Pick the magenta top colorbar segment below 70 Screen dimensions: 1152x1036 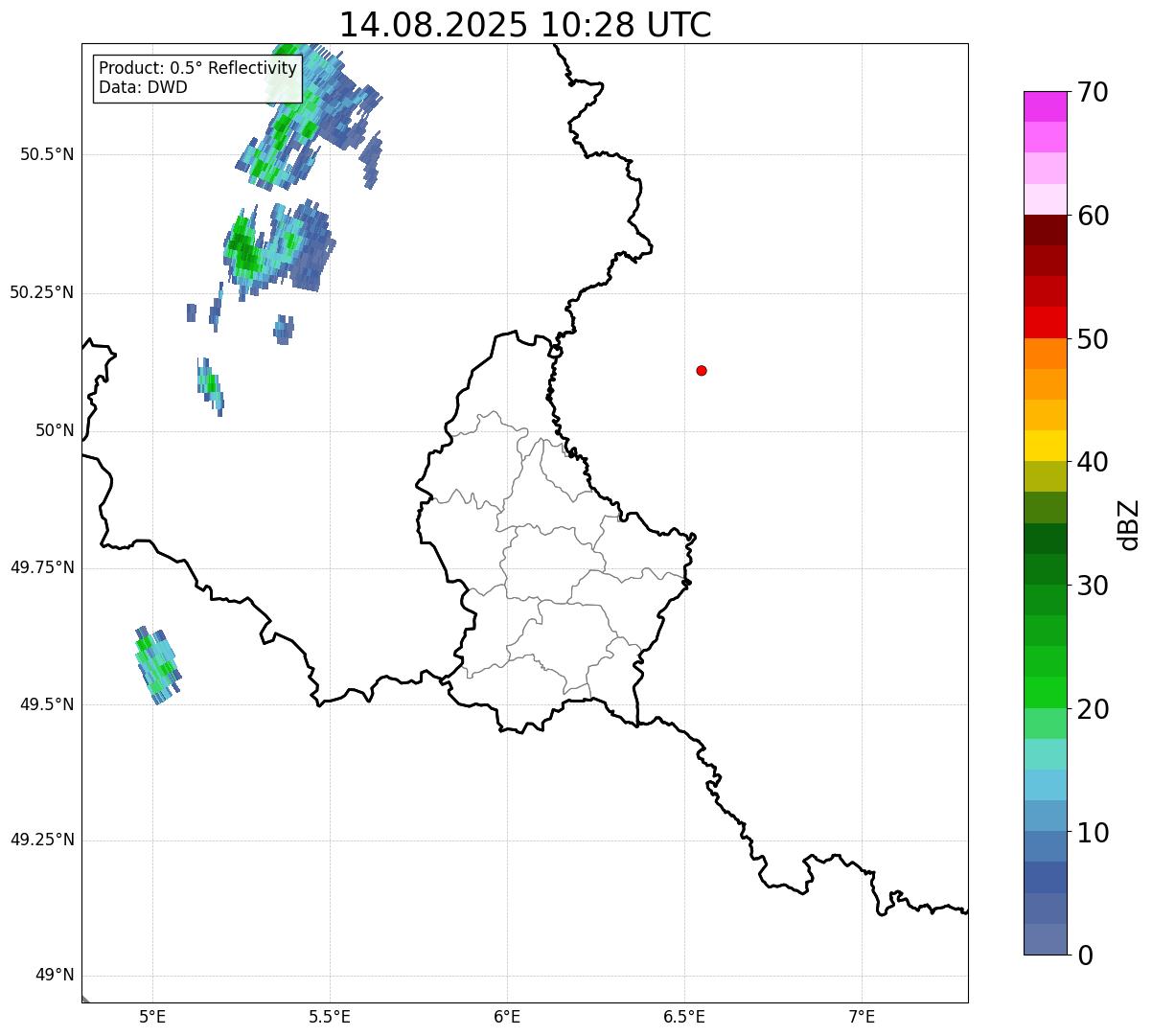click(1045, 106)
